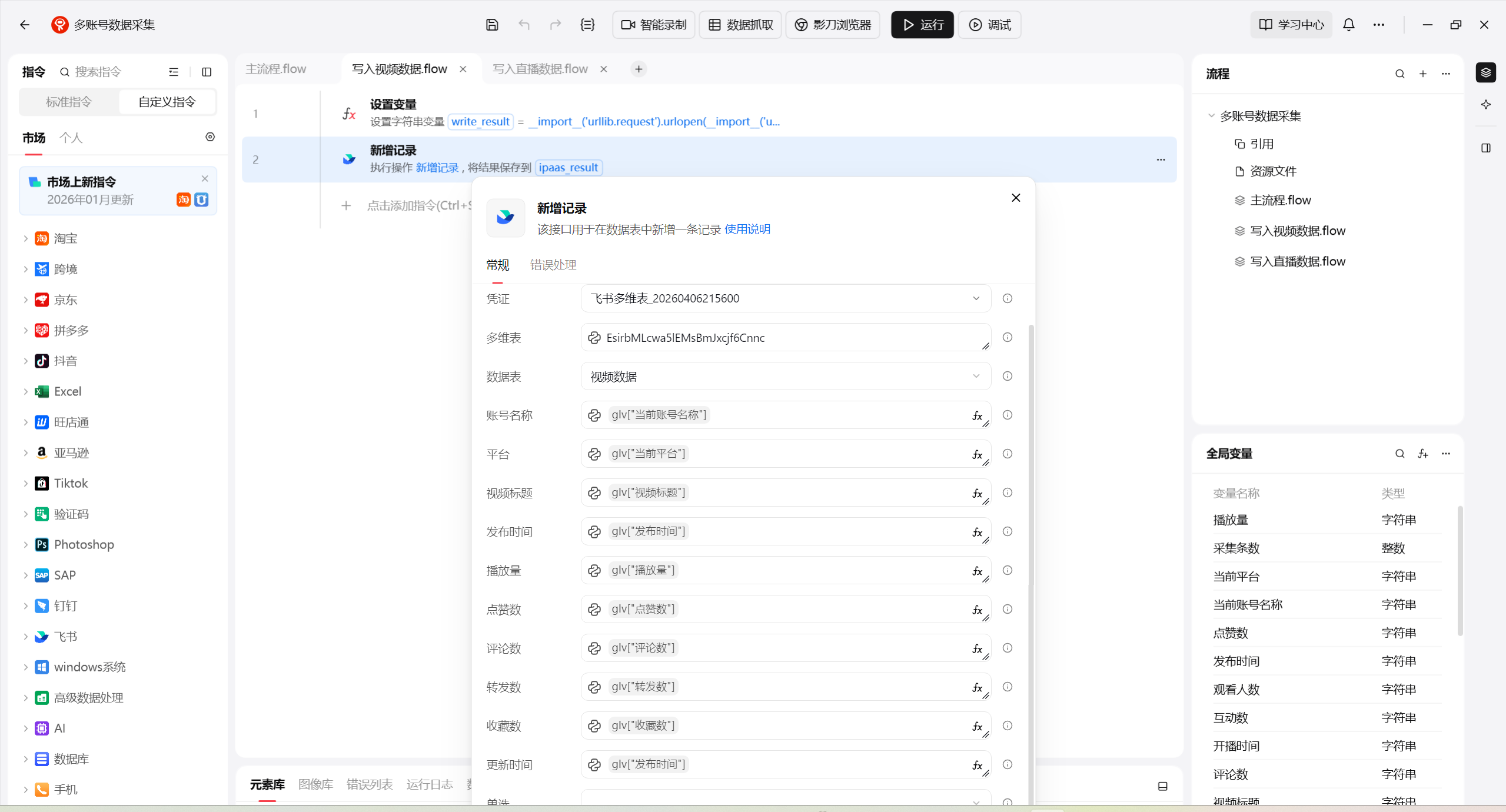Search flows using the 流程 panel magnifier icon
The image size is (1506, 812).
tap(1399, 74)
